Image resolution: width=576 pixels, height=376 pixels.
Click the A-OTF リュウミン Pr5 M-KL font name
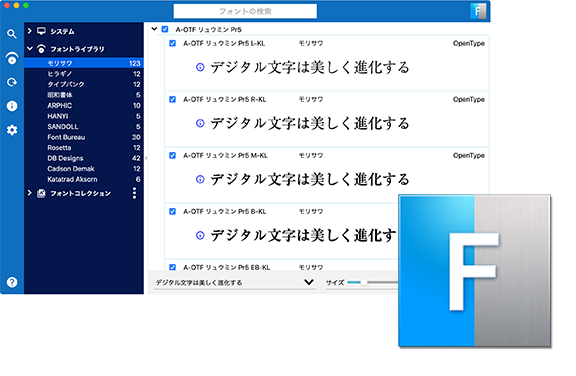coord(225,155)
